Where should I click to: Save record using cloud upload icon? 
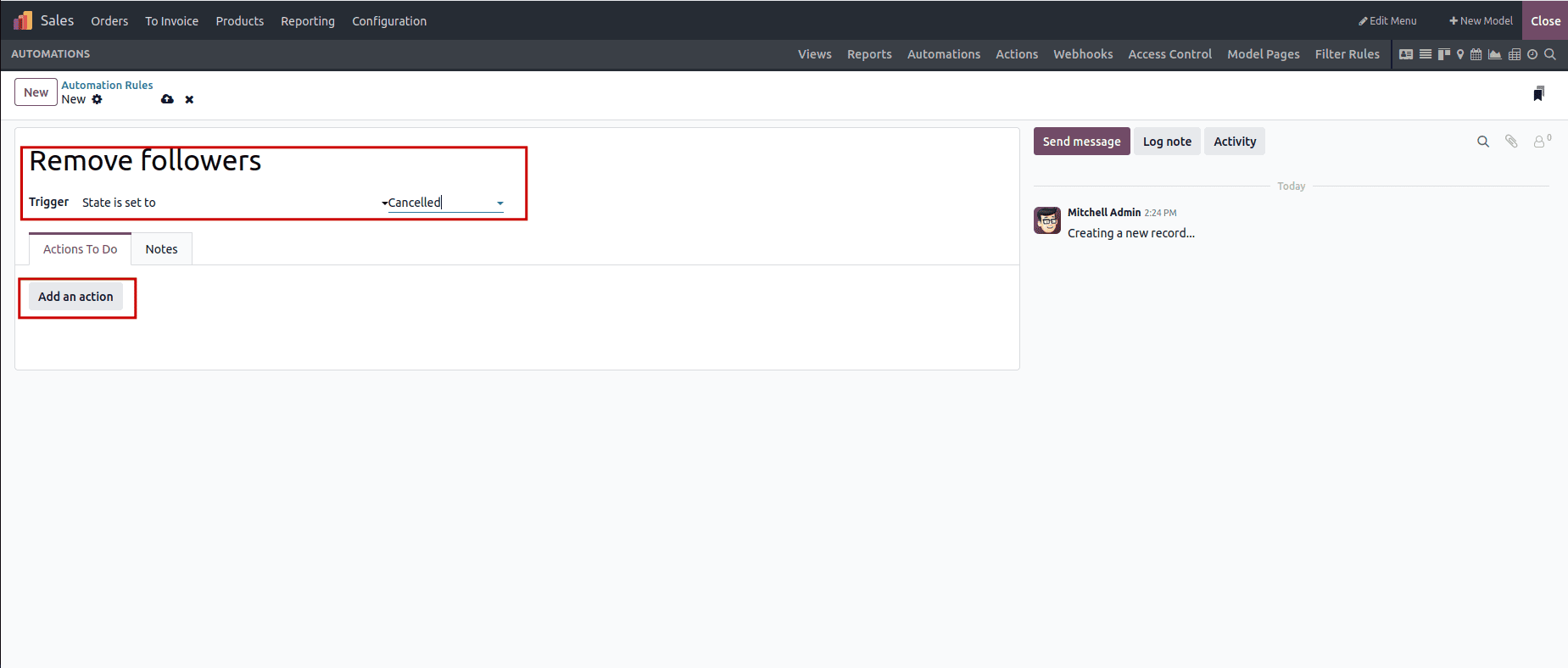(167, 99)
